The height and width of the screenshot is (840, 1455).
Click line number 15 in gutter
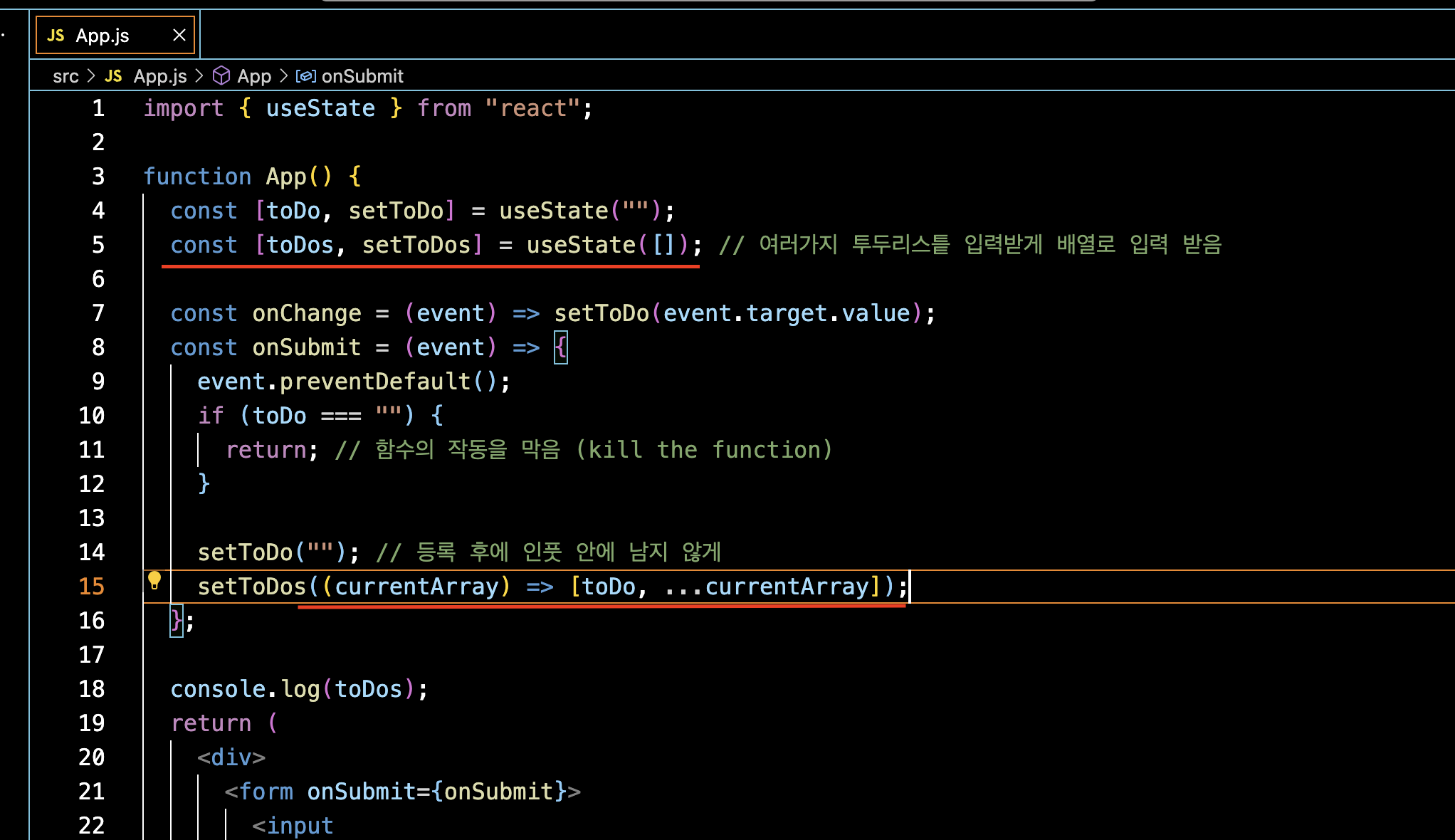92,587
